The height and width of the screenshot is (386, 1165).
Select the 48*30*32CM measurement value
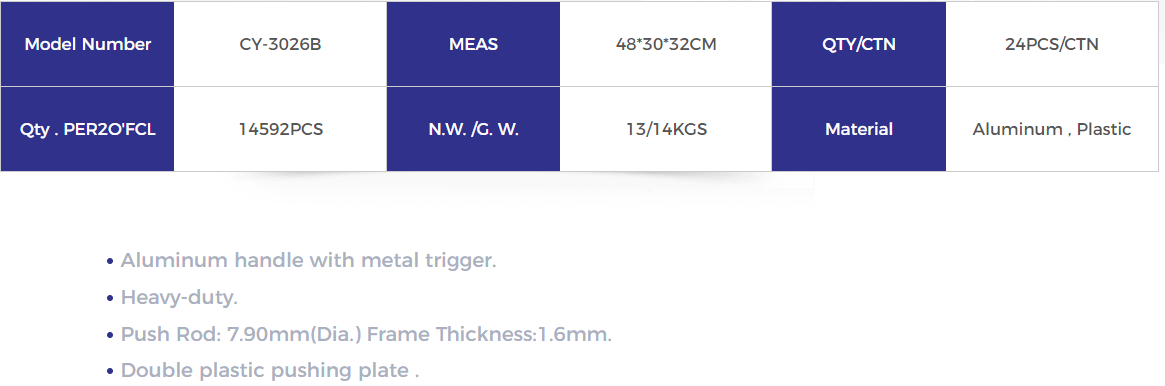[x=666, y=44]
